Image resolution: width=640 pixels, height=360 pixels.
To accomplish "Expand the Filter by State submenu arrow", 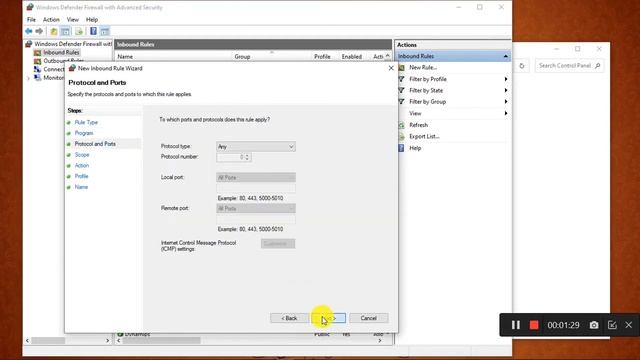I will pyautogui.click(x=506, y=90).
